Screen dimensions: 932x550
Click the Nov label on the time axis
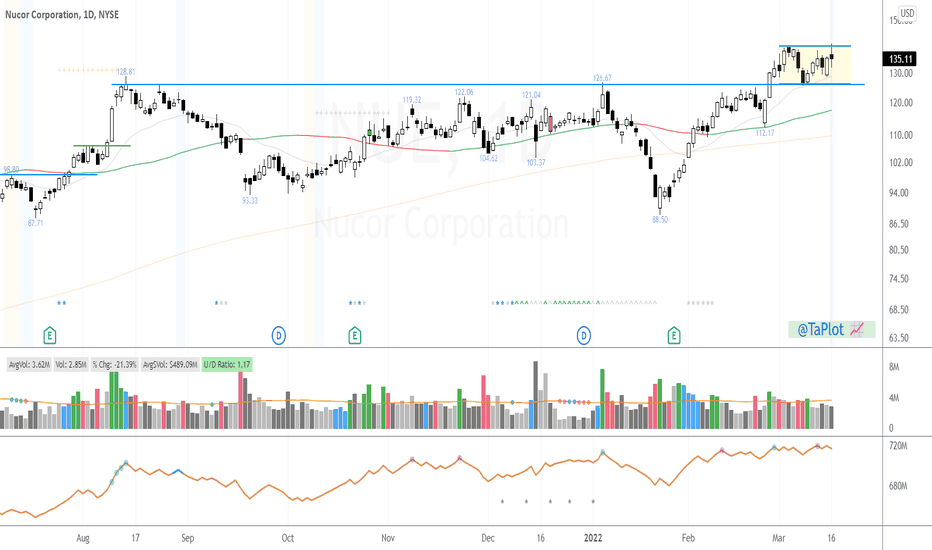(x=388, y=538)
